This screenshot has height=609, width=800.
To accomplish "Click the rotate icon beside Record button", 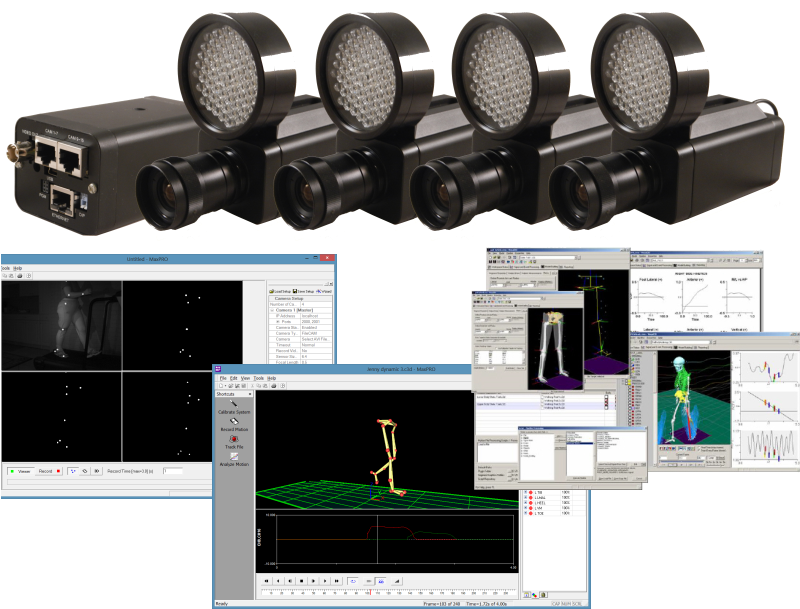I will pos(85,471).
